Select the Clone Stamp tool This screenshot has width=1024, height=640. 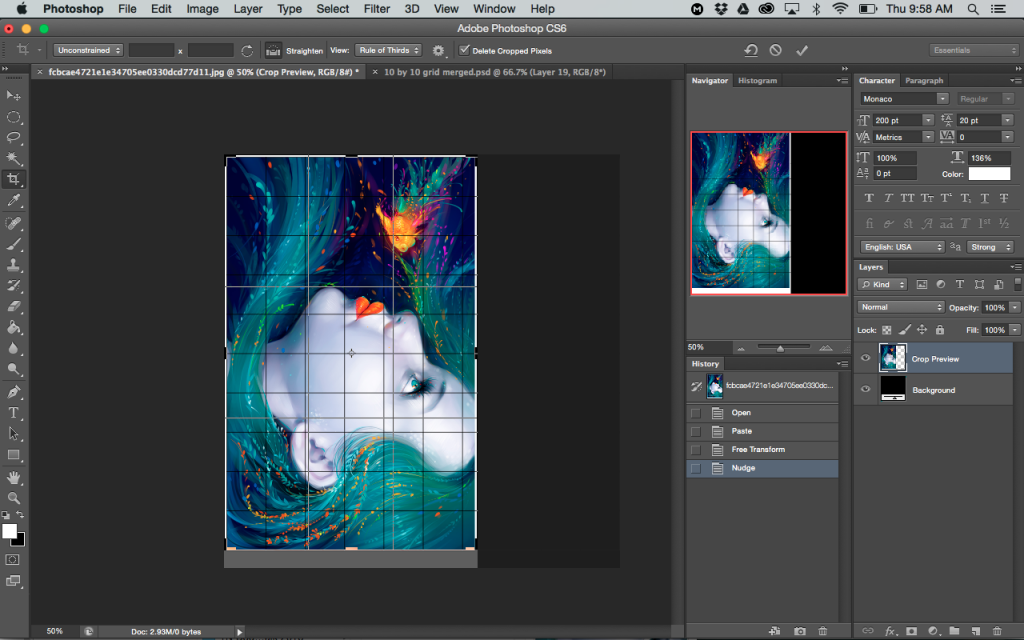[x=13, y=264]
